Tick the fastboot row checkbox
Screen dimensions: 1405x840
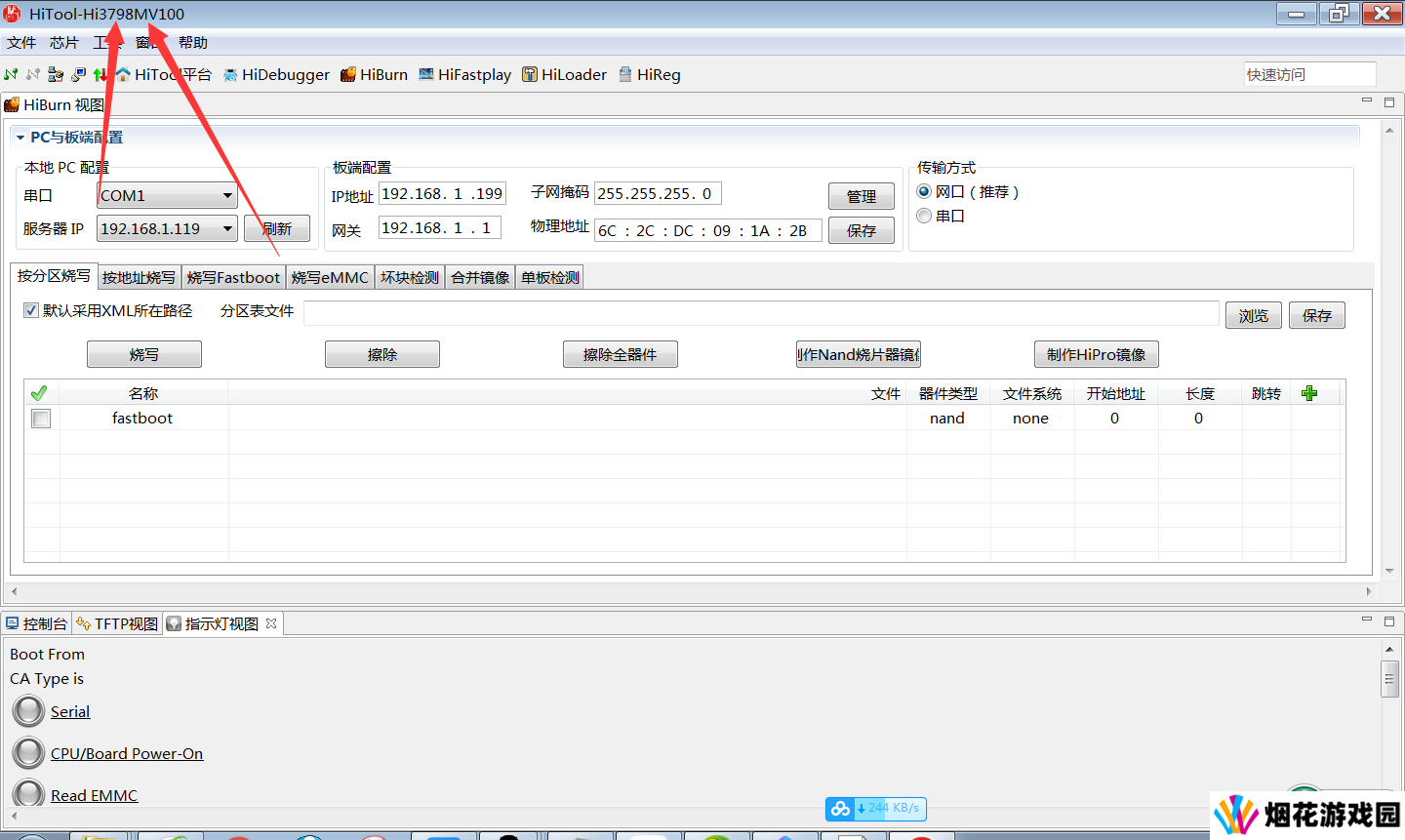tap(41, 419)
